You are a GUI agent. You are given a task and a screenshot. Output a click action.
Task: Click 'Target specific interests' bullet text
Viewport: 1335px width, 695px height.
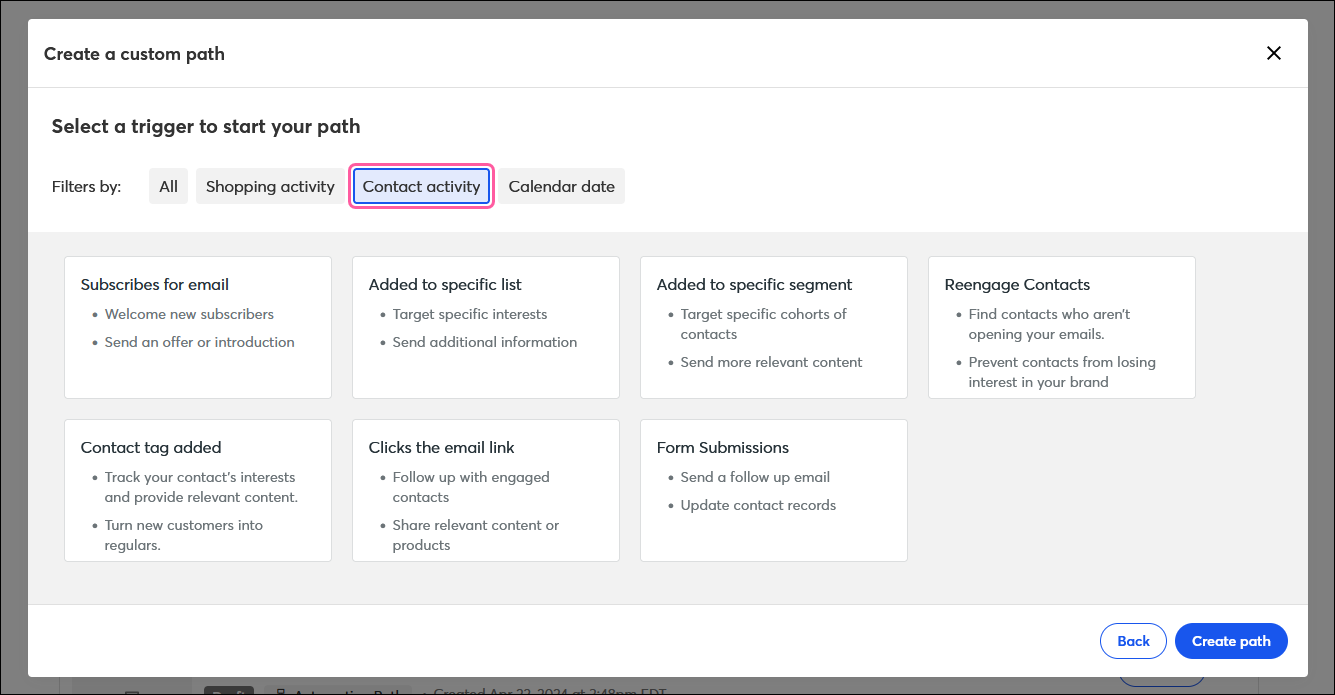(470, 314)
